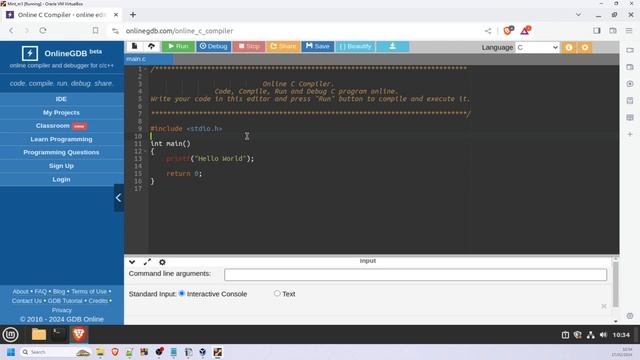This screenshot has height=360, width=640.
Task: Open a new browser tab with plus
Action: coord(133,15)
